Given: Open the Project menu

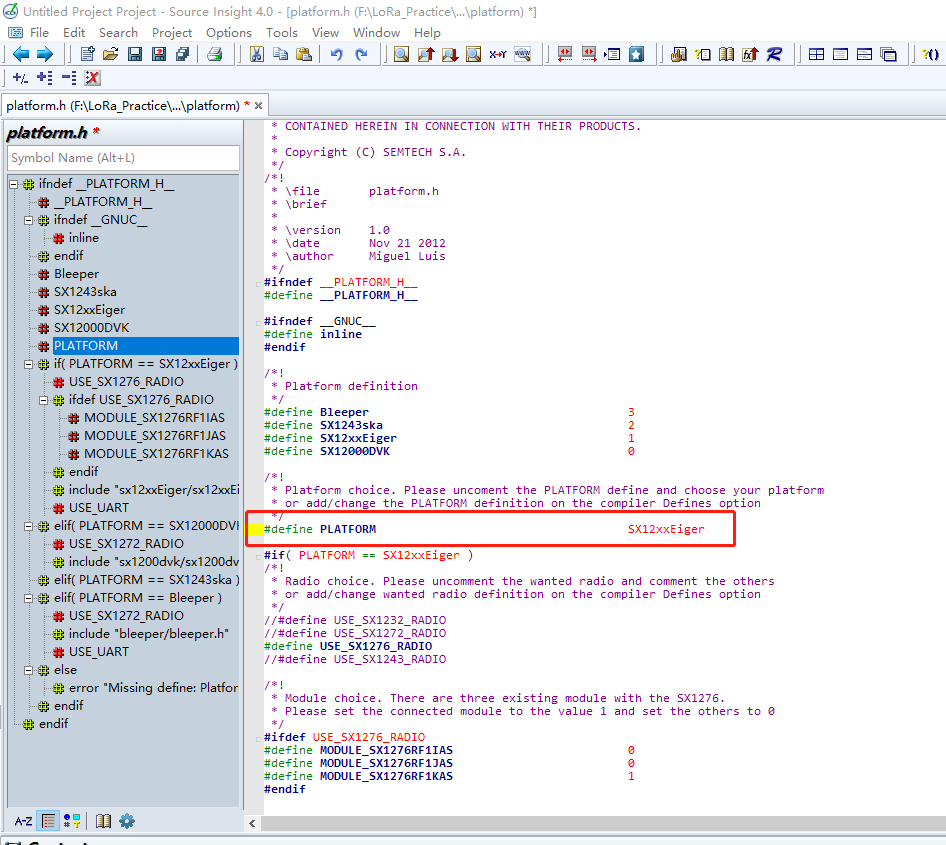Looking at the screenshot, I should (172, 33).
